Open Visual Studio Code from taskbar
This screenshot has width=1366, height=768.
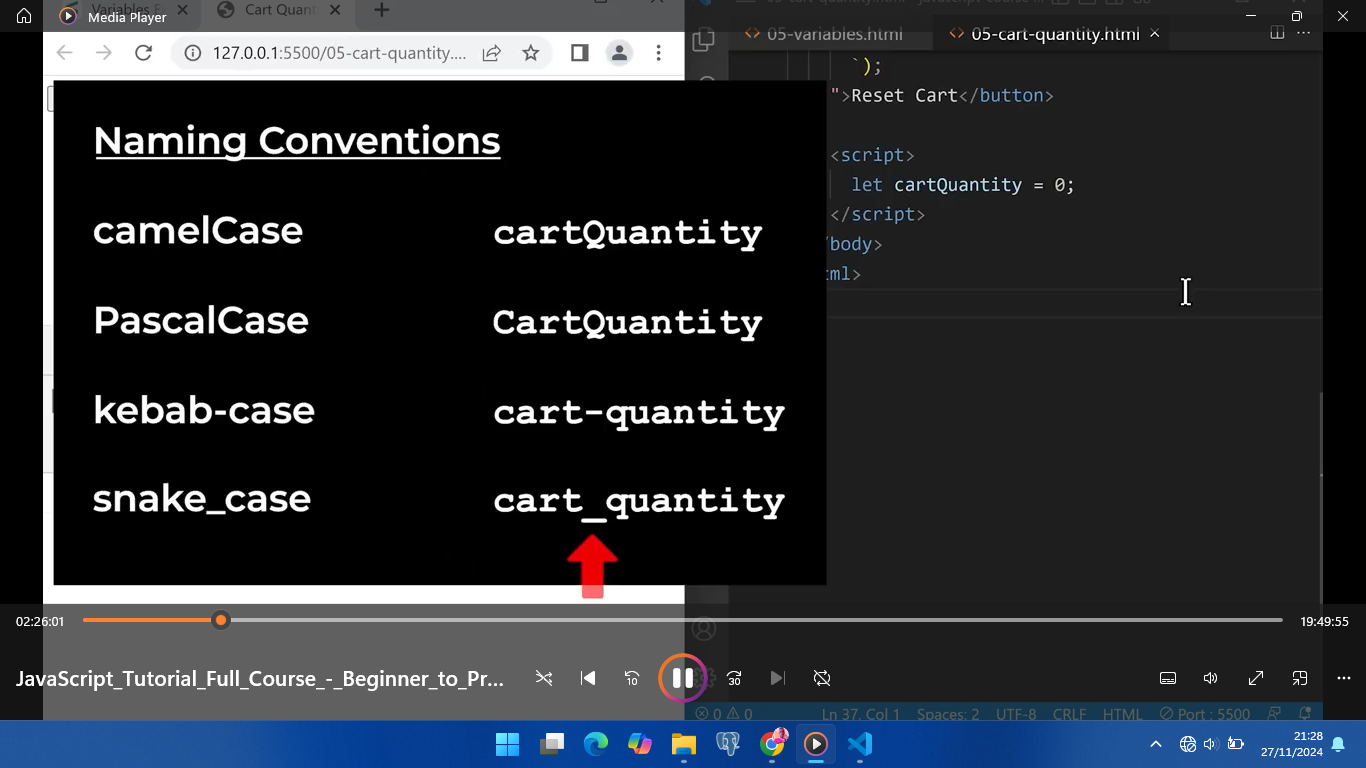(x=860, y=744)
